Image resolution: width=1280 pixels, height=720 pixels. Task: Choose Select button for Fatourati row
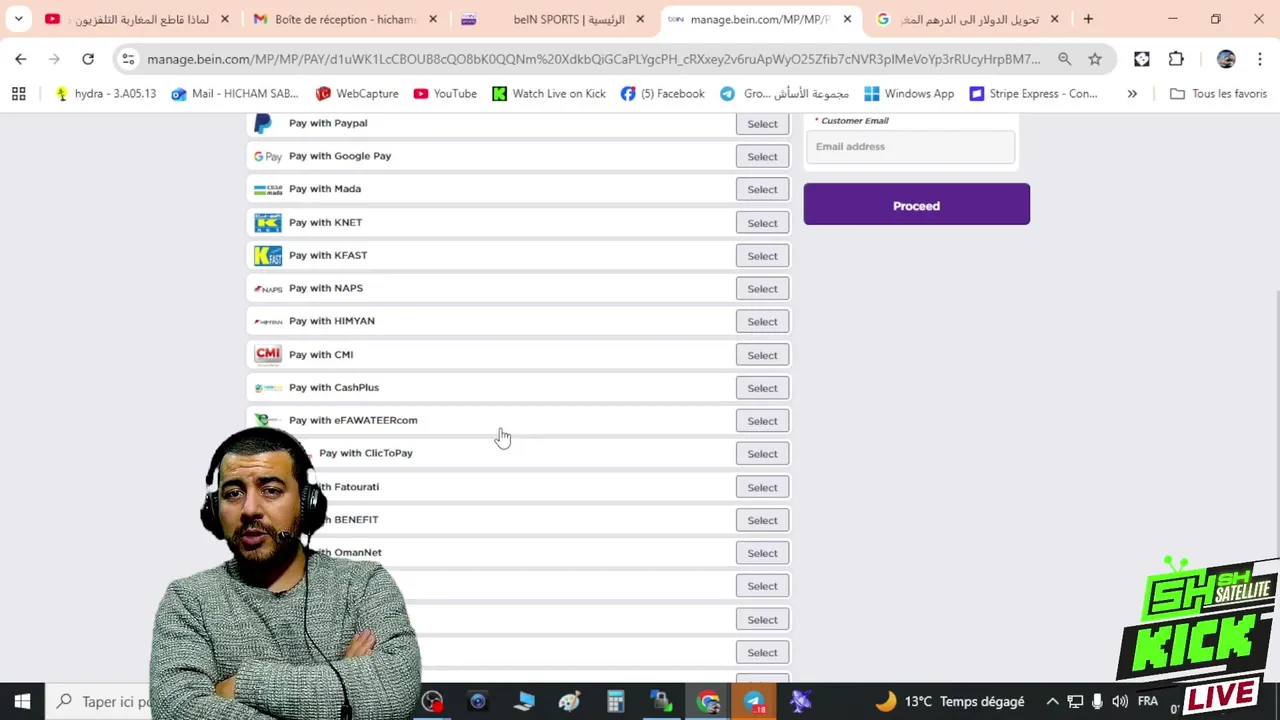tap(762, 487)
